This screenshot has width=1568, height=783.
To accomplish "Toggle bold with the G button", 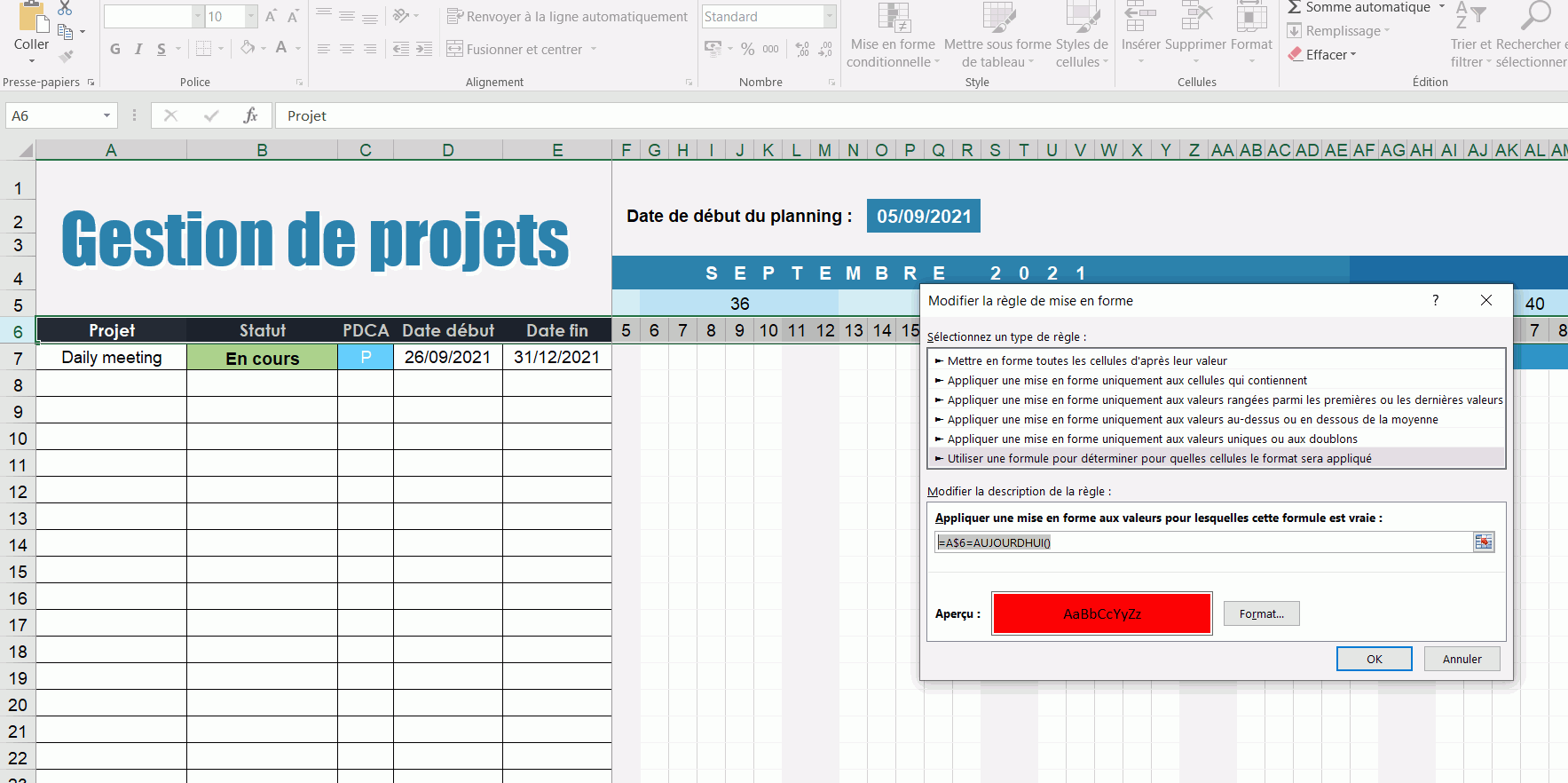I will [x=115, y=49].
